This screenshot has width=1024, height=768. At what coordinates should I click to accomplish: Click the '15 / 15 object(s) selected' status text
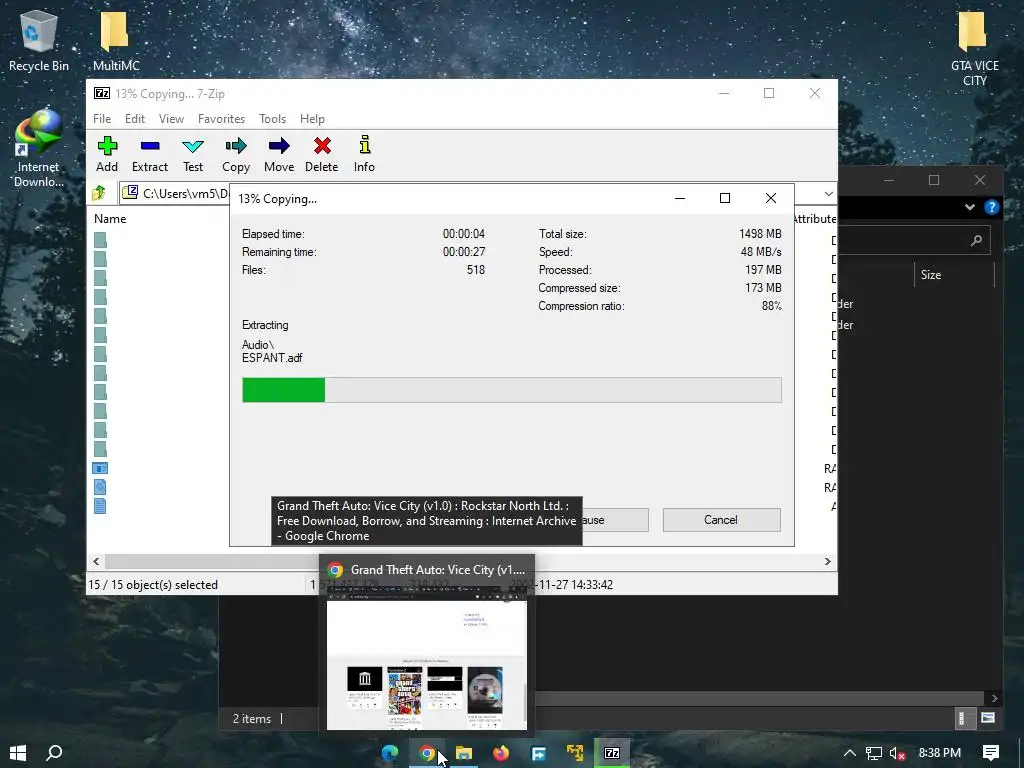click(x=153, y=584)
